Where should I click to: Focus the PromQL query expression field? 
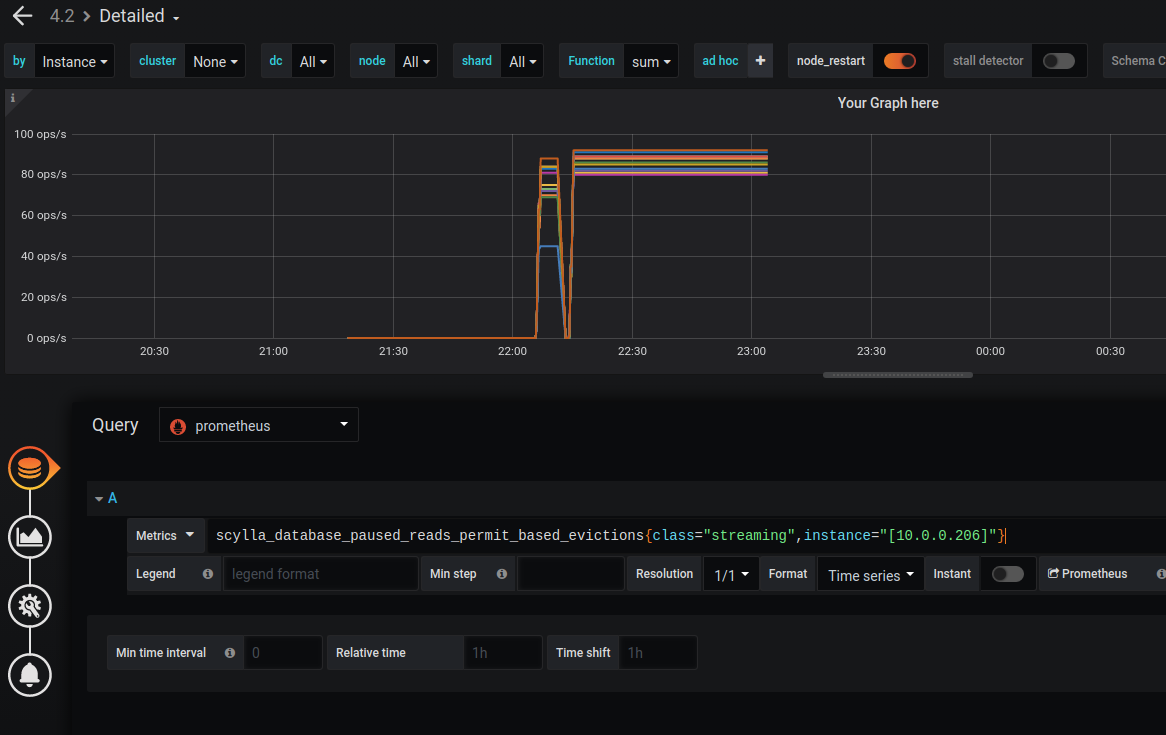pyautogui.click(x=686, y=536)
